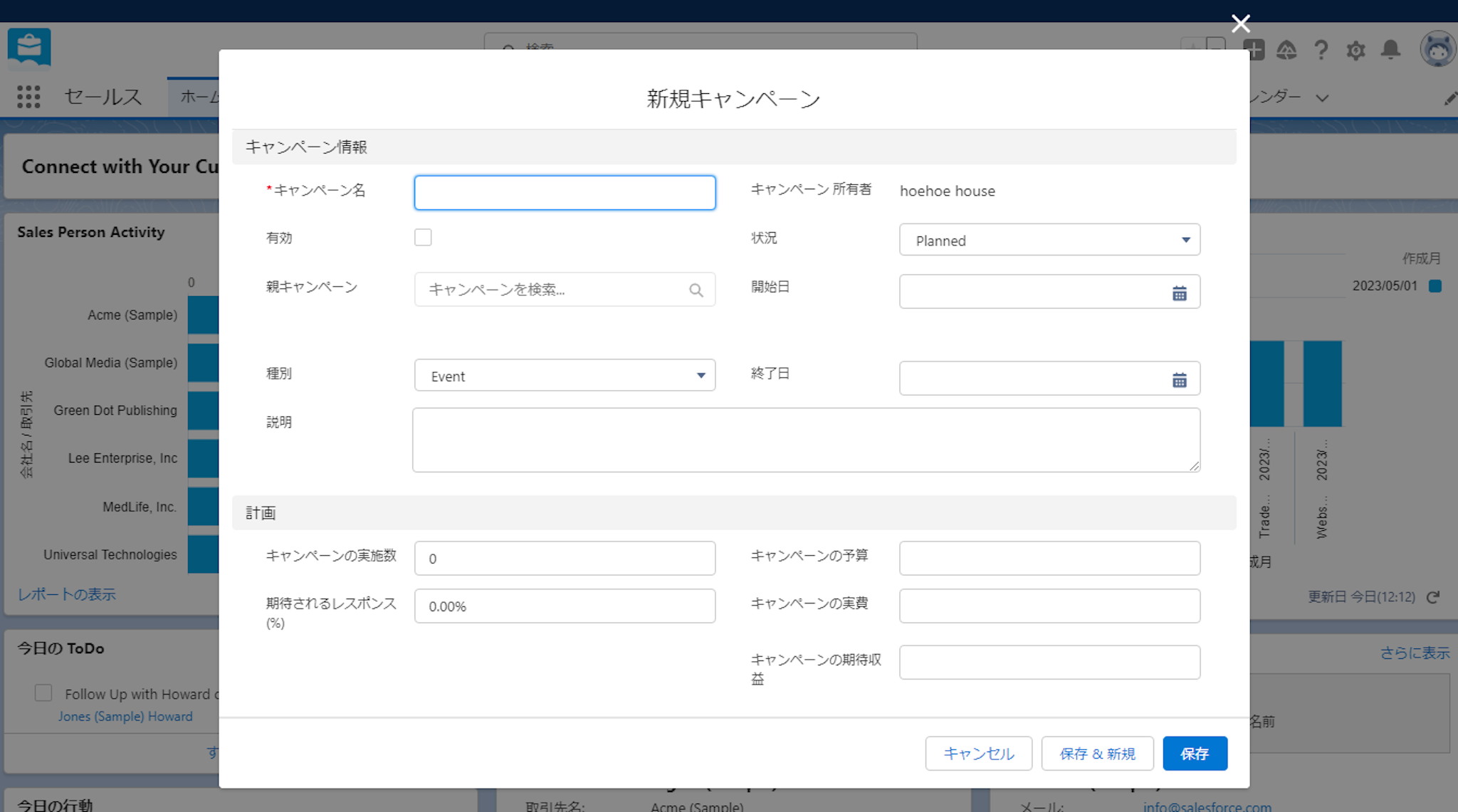This screenshot has width=1458, height=812.
Task: Close the new campaign dialog with X
Action: tap(1240, 23)
